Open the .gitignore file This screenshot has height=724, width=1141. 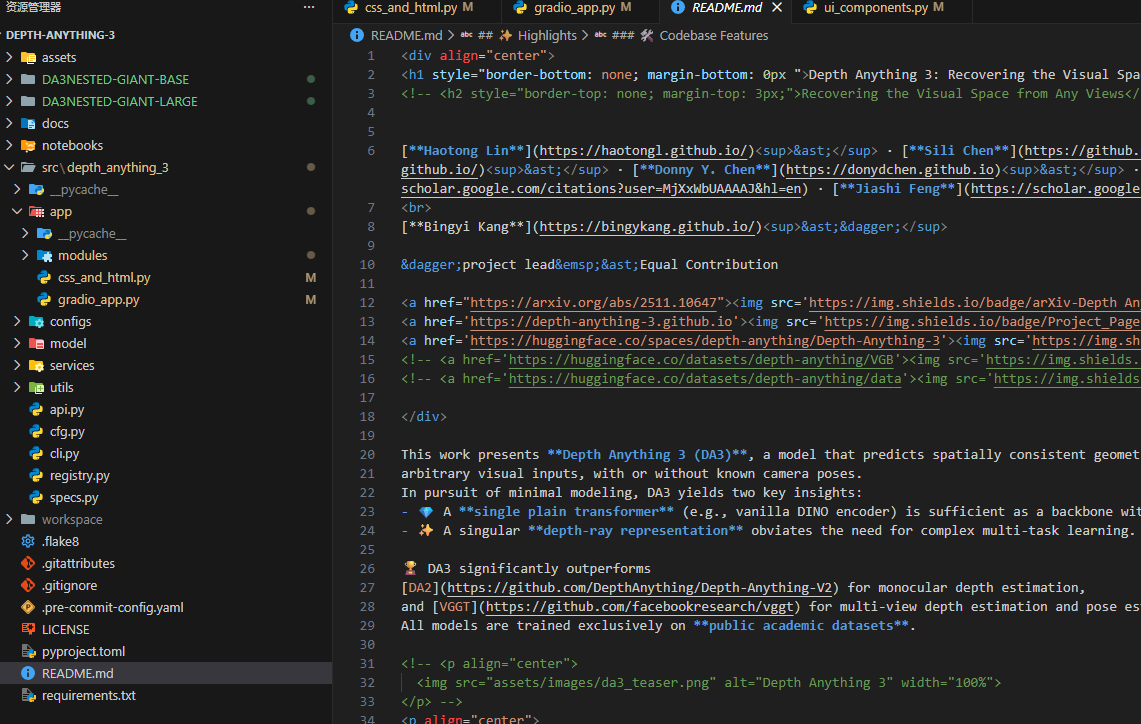[x=69, y=585]
